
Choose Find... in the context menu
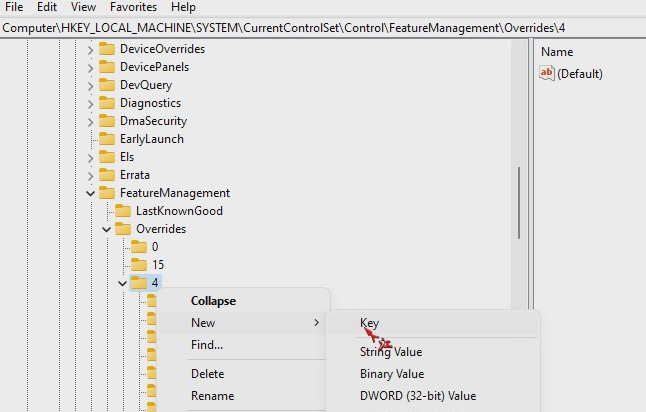[244, 344]
